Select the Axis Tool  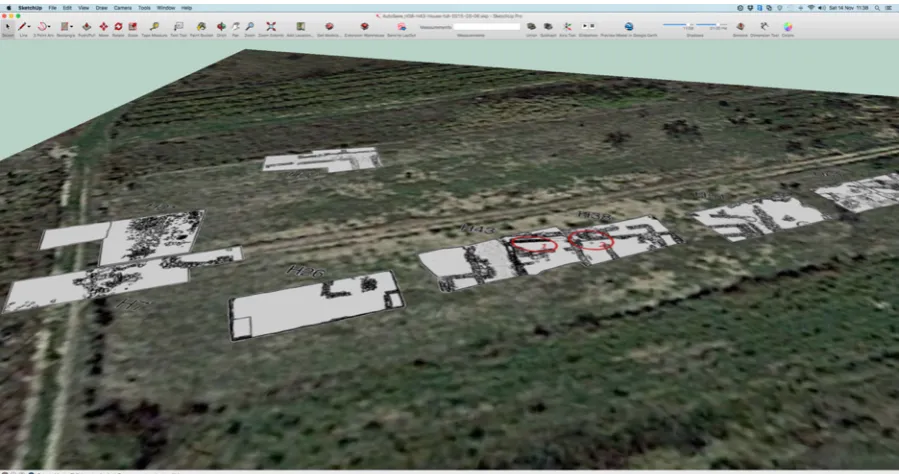(567, 26)
